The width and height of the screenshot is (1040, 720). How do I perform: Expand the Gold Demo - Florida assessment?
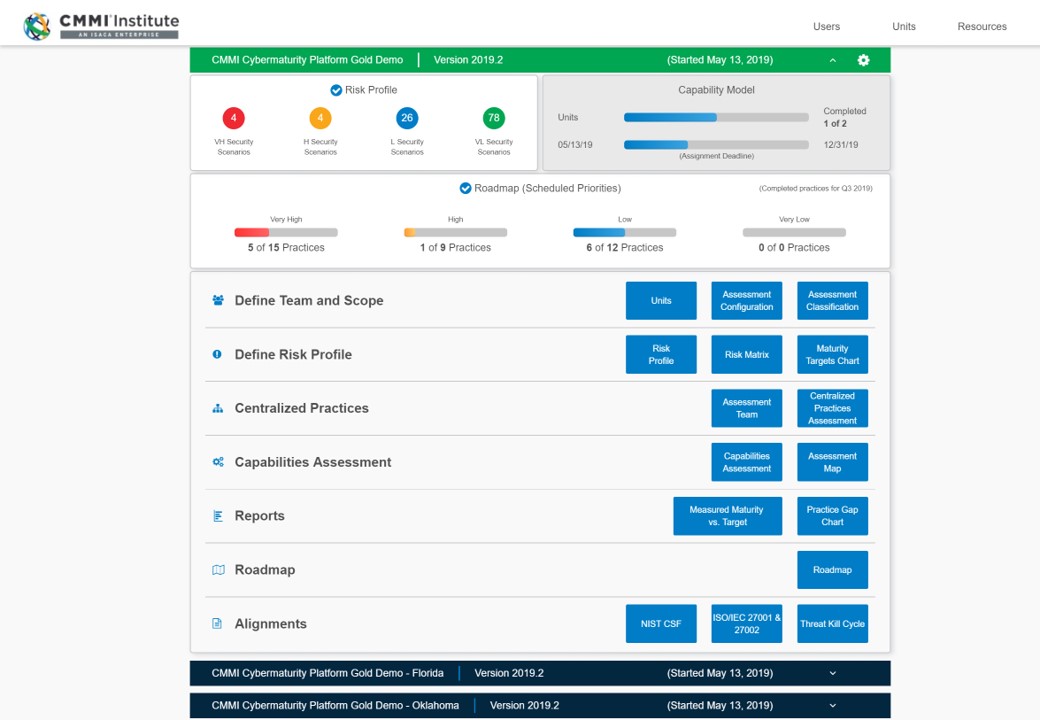832,673
